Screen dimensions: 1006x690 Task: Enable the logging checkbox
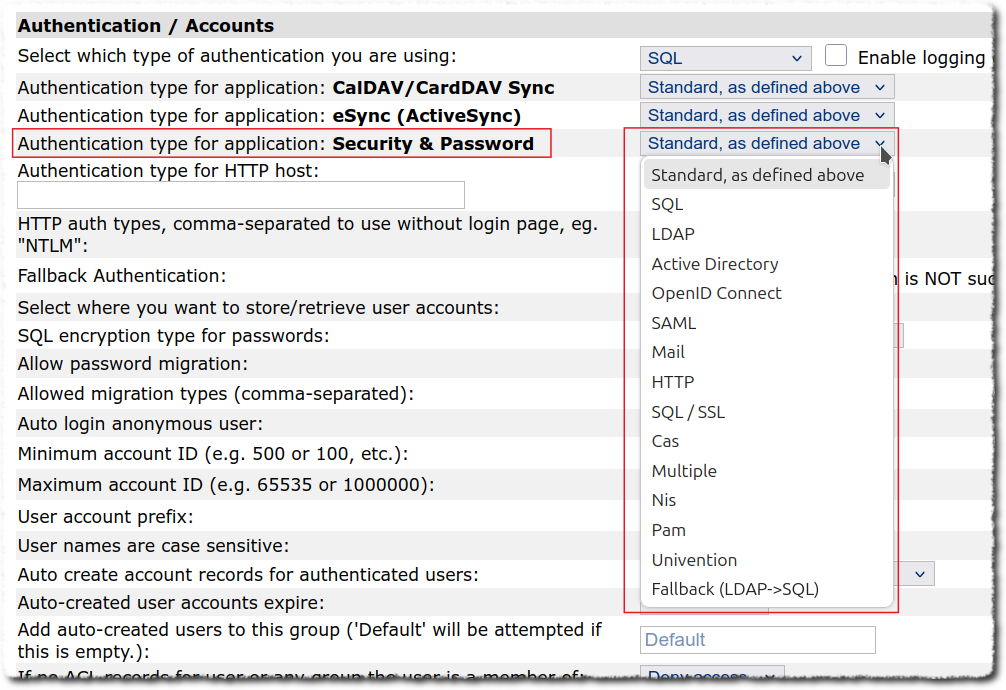(836, 57)
